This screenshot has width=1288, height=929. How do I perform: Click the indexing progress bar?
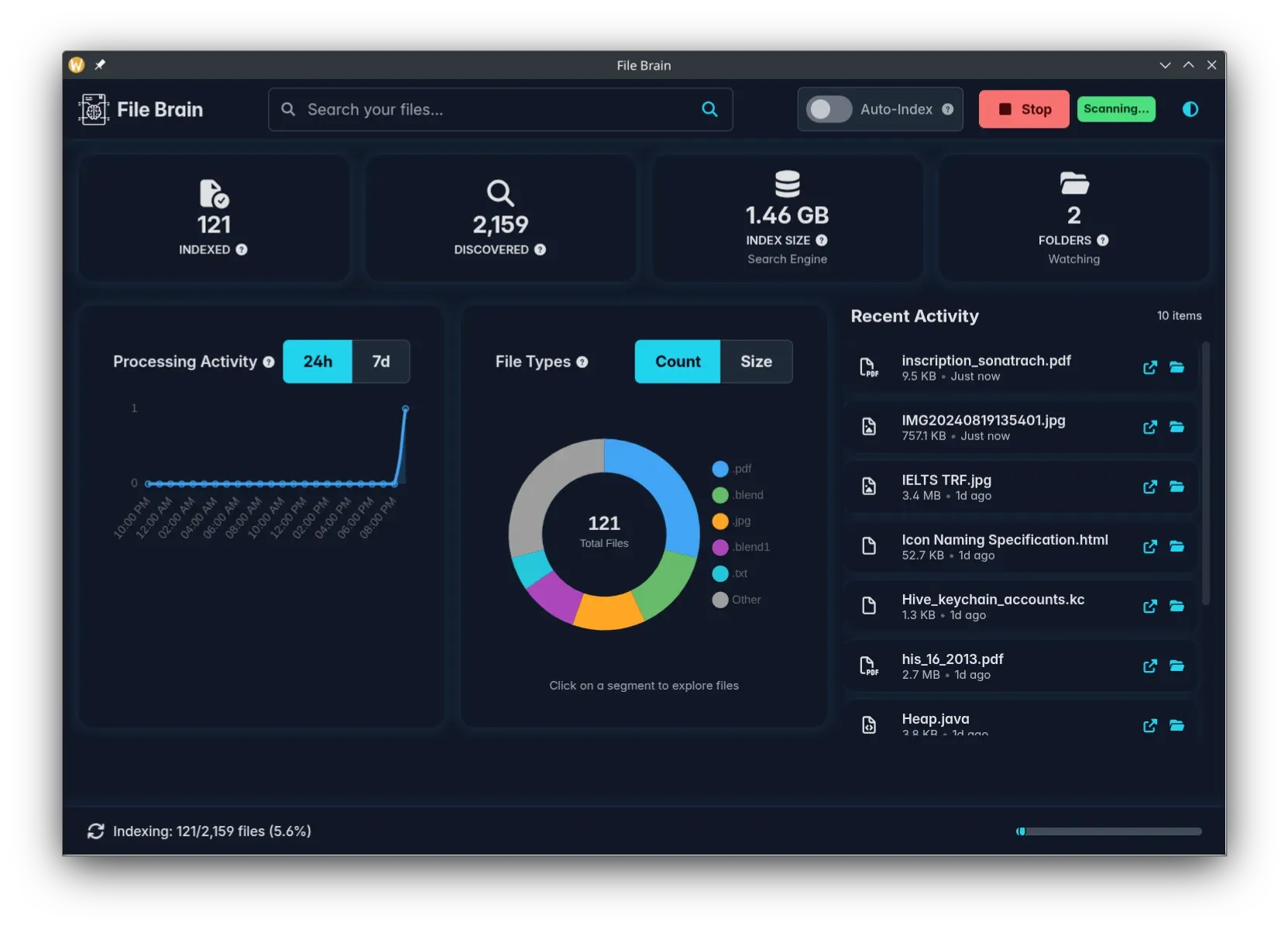click(x=1108, y=831)
